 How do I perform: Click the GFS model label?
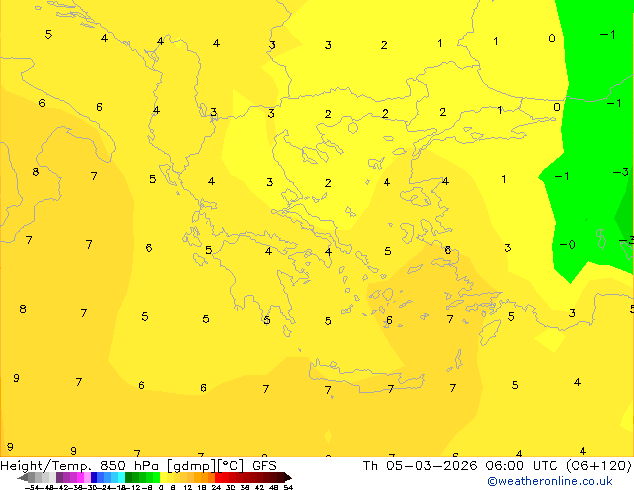pos(264,466)
